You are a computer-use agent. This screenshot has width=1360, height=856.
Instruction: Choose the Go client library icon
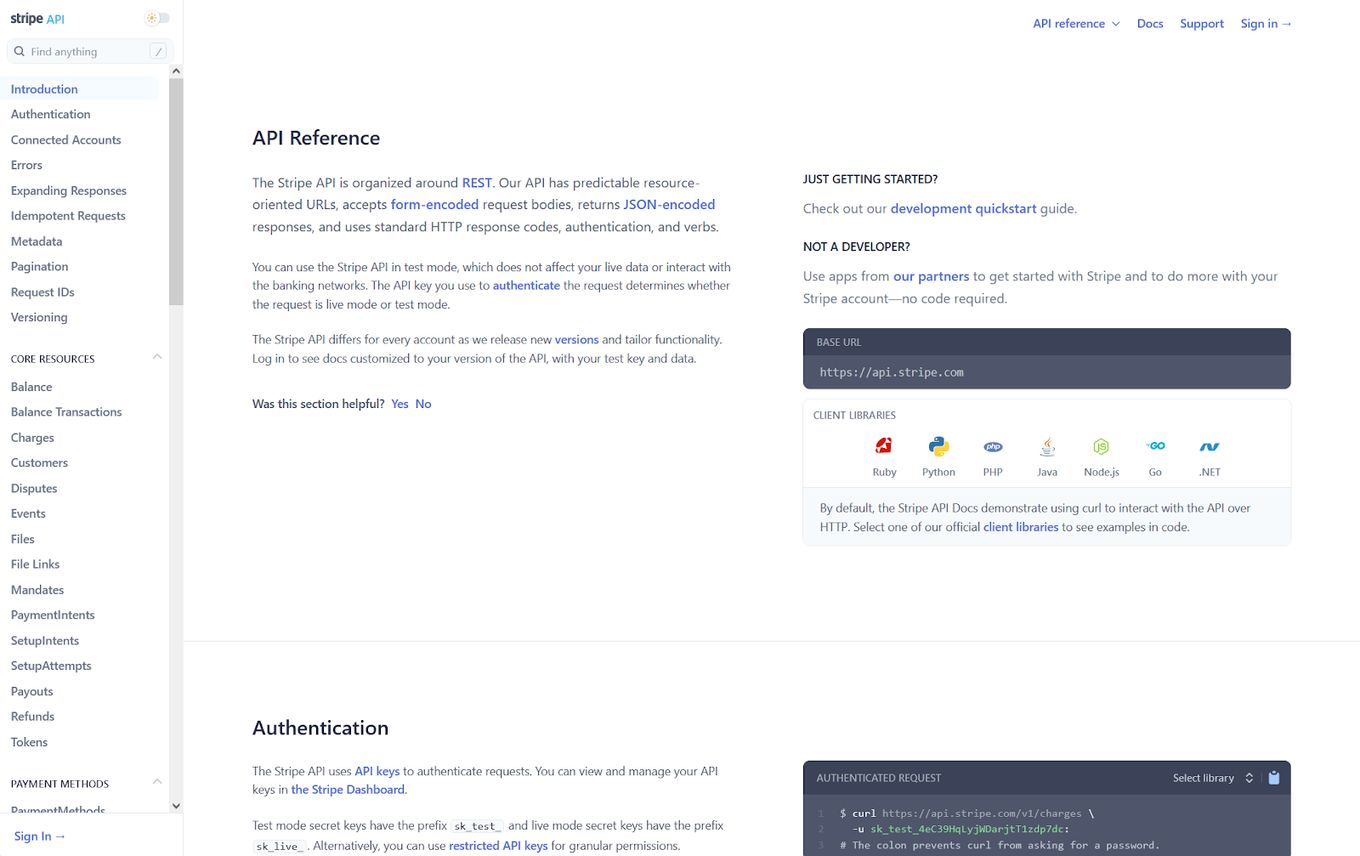pyautogui.click(x=1155, y=446)
